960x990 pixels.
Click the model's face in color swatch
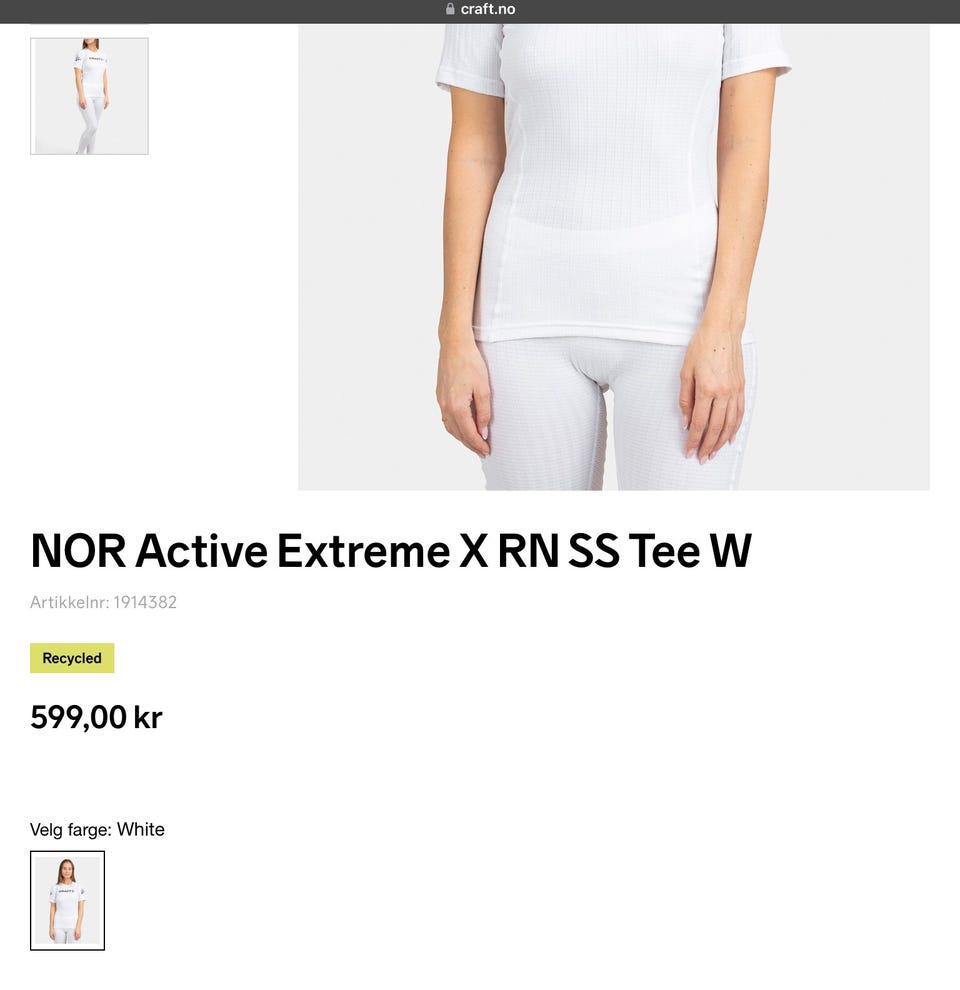pyautogui.click(x=67, y=870)
